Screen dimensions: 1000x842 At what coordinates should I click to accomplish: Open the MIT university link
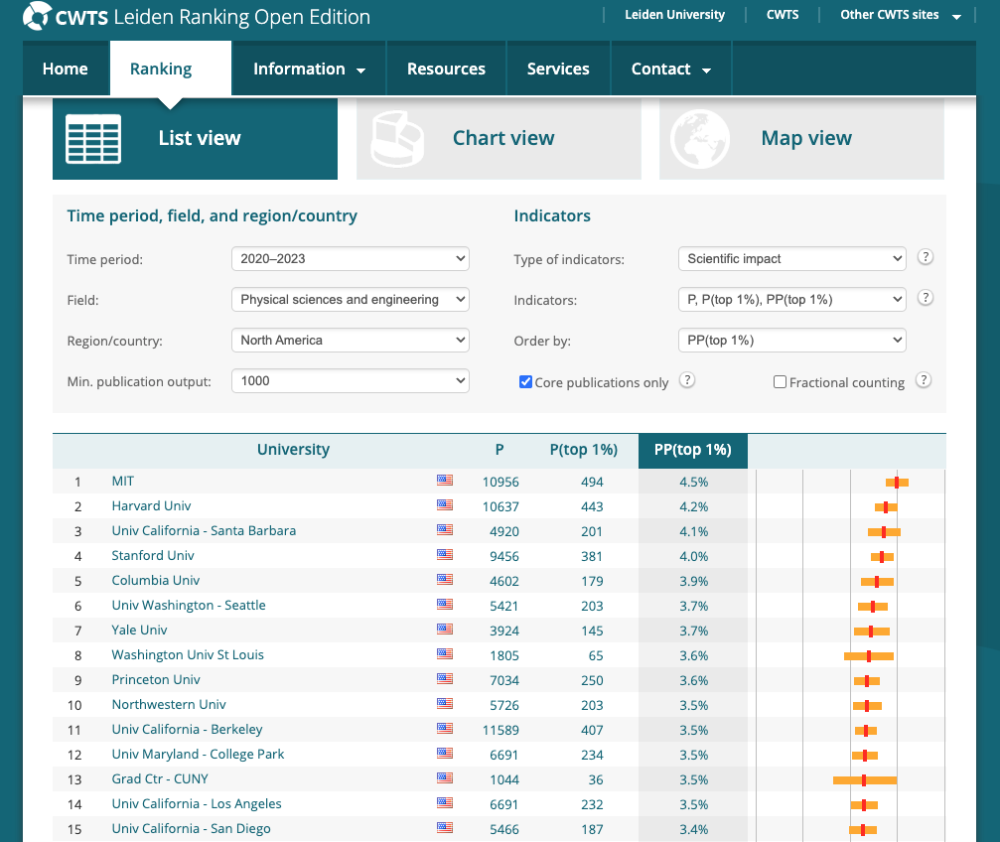[x=123, y=481]
